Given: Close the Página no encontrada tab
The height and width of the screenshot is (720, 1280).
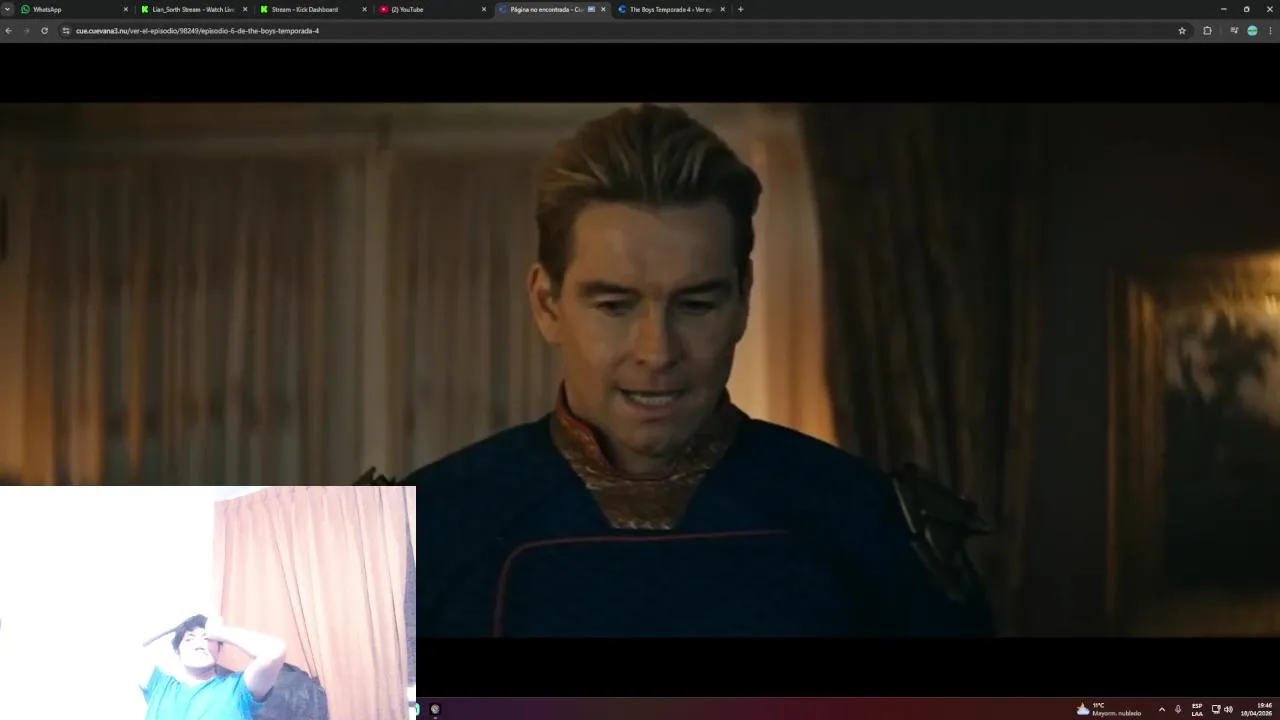Looking at the screenshot, I should [603, 9].
